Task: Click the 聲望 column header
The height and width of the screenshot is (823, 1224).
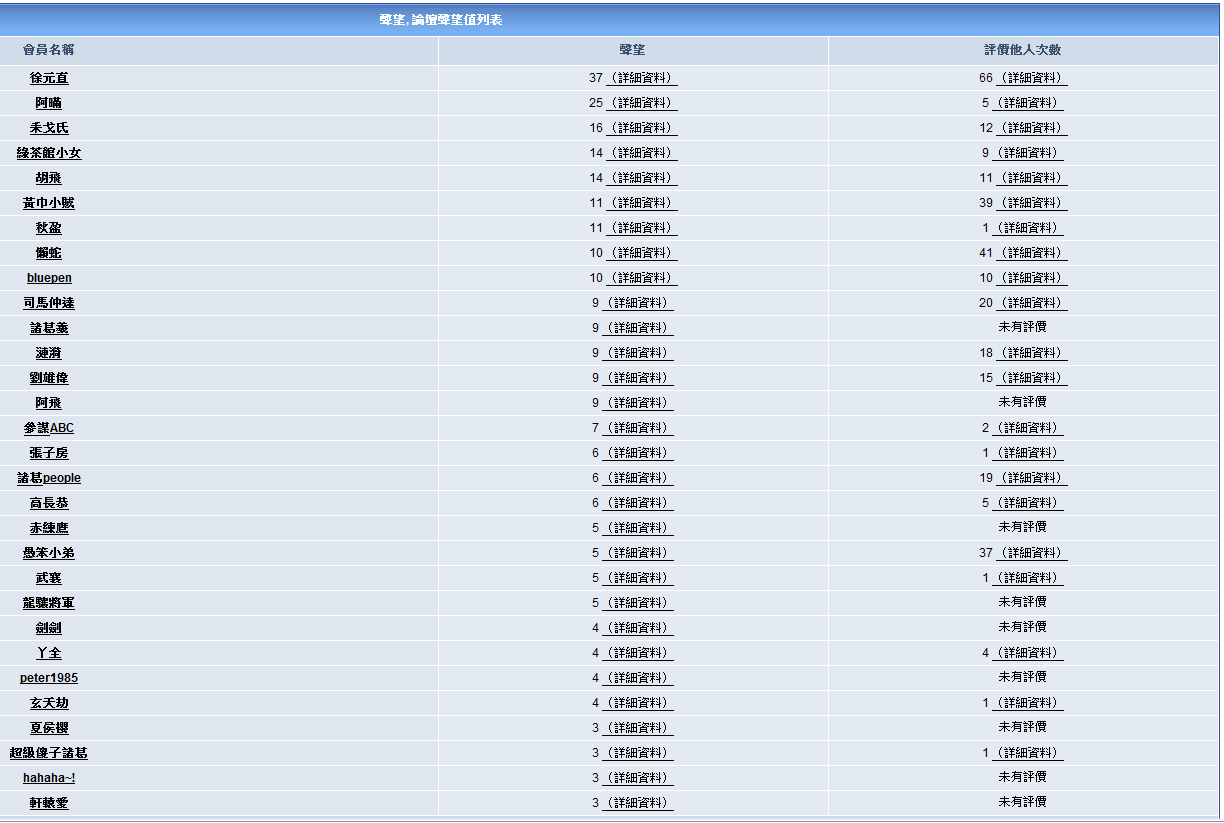Action: [632, 50]
